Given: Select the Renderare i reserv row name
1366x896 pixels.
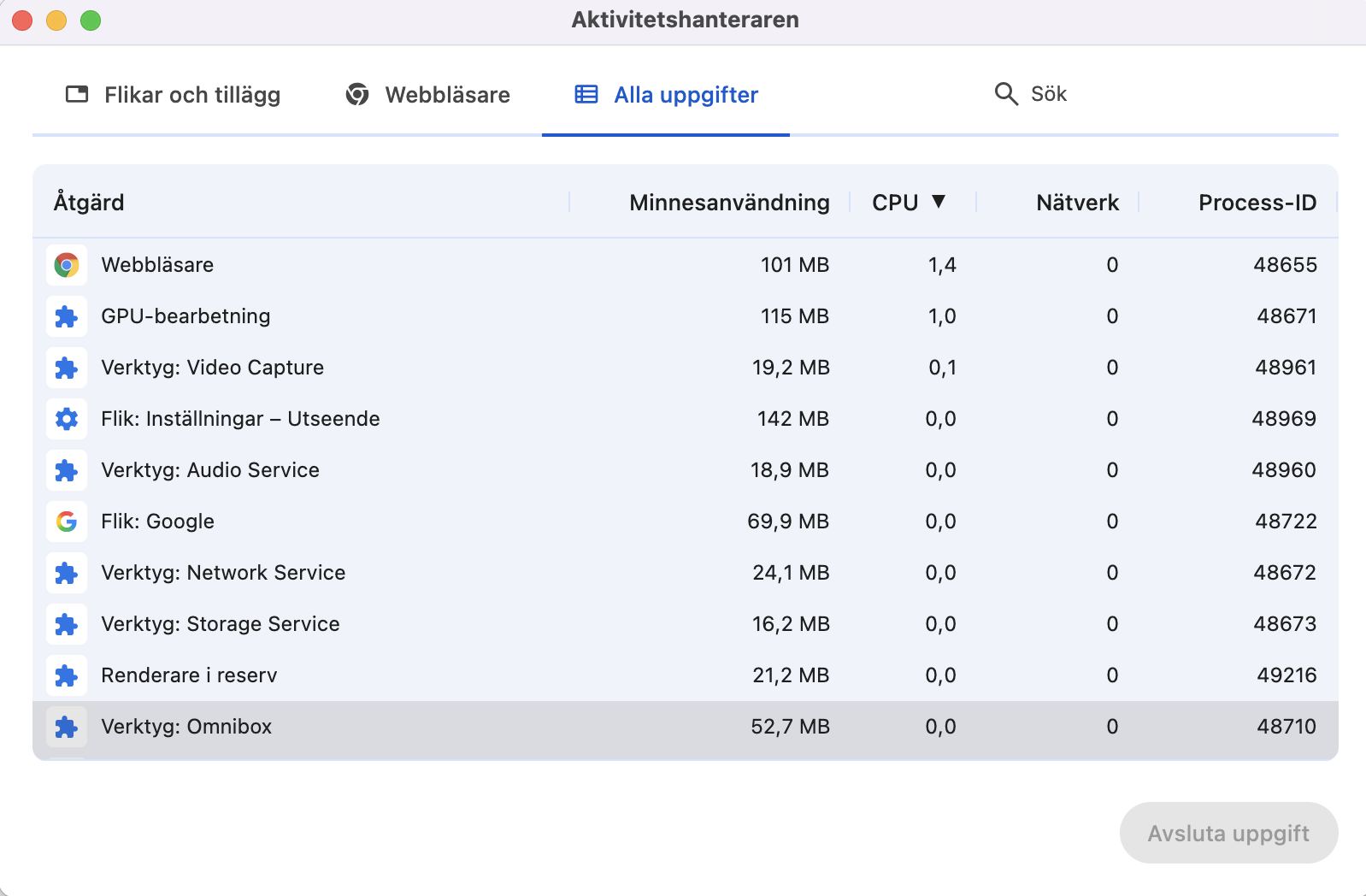Looking at the screenshot, I should tap(189, 675).
